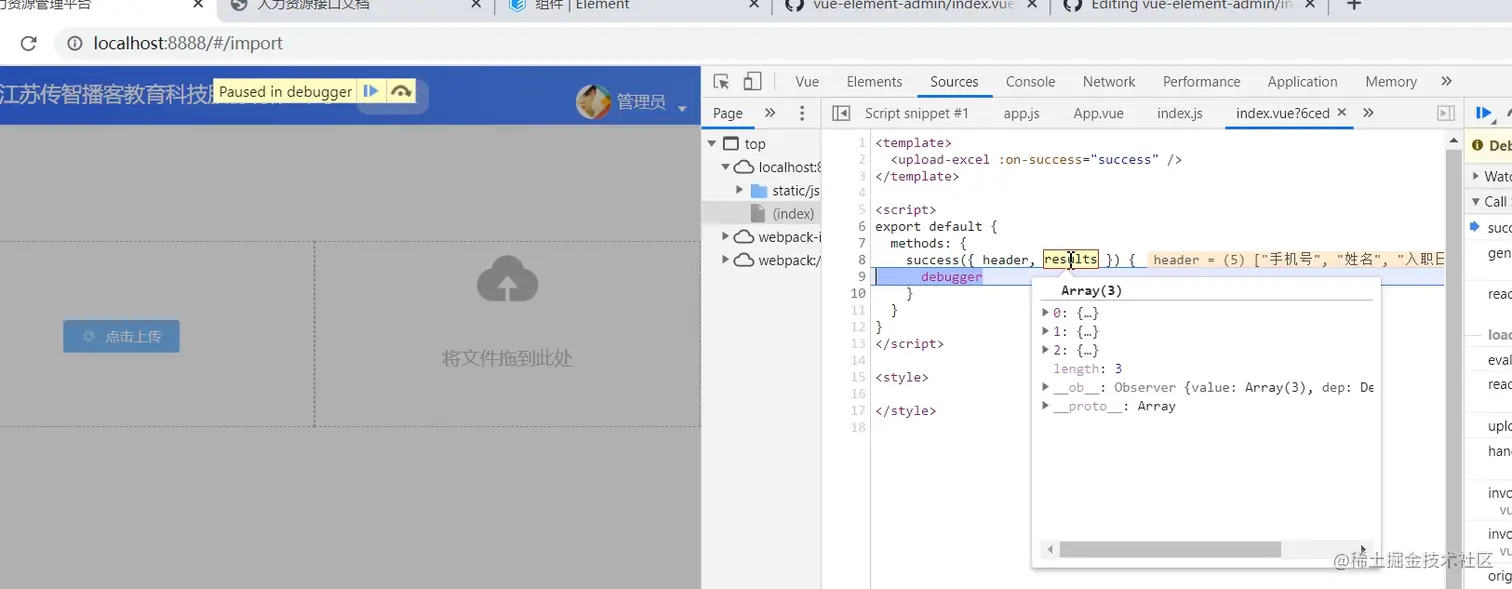This screenshot has width=1512, height=589.
Task: Expand the static/js folder
Action: (x=739, y=190)
